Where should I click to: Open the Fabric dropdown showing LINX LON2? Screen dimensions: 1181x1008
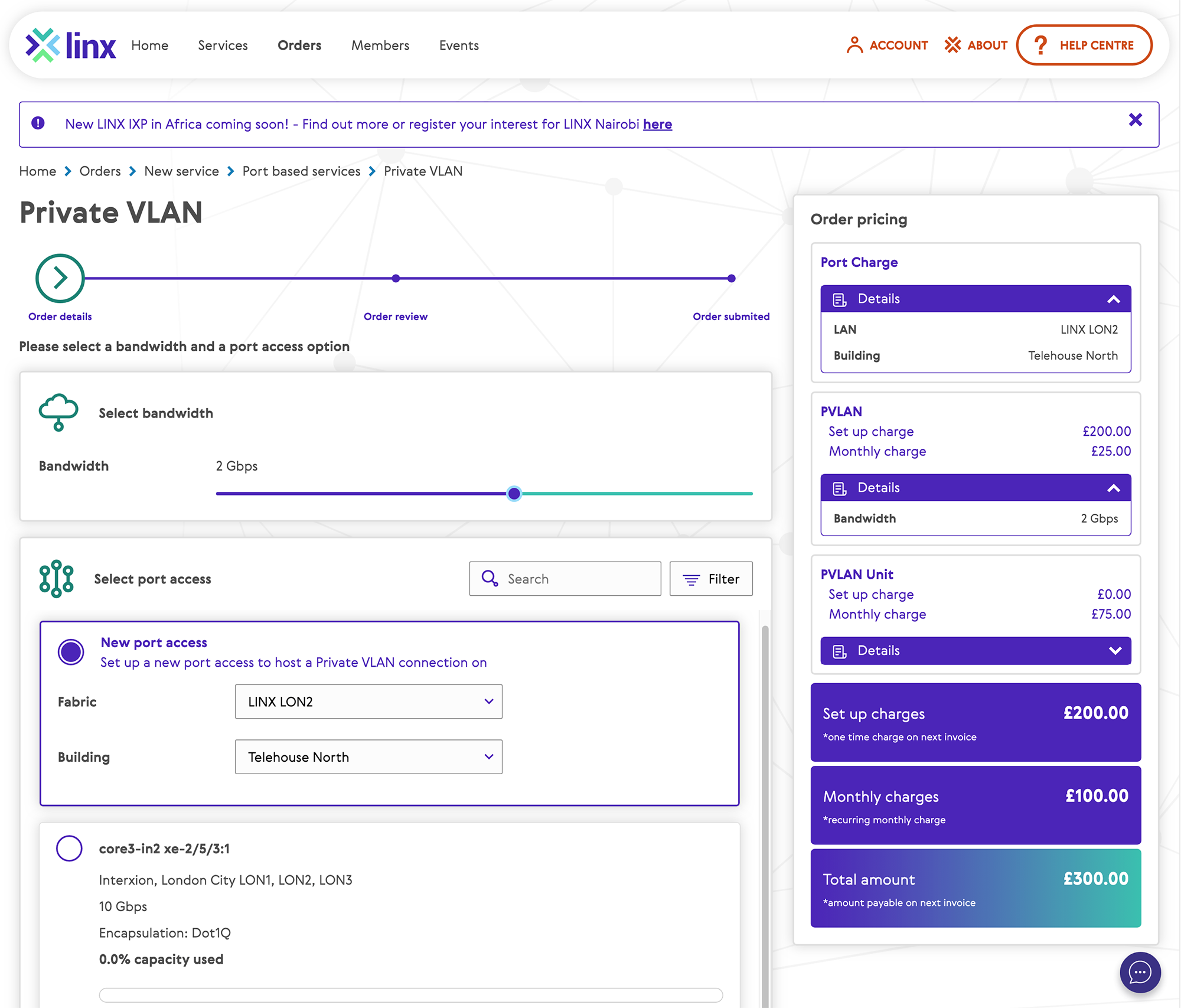click(368, 702)
